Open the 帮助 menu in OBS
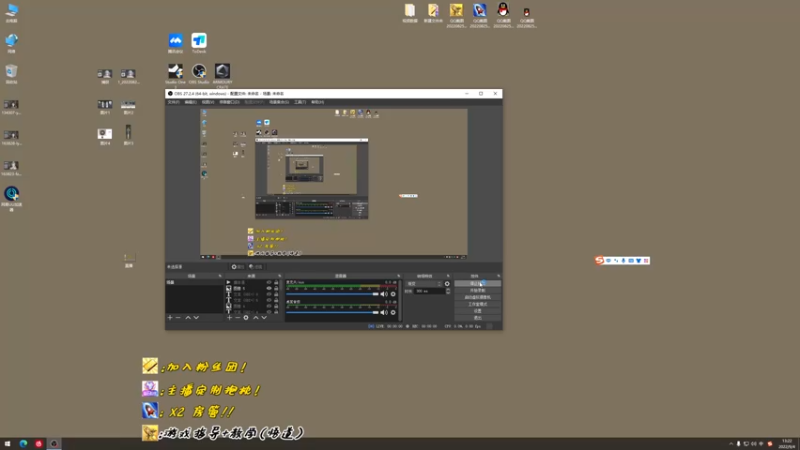 click(x=317, y=102)
